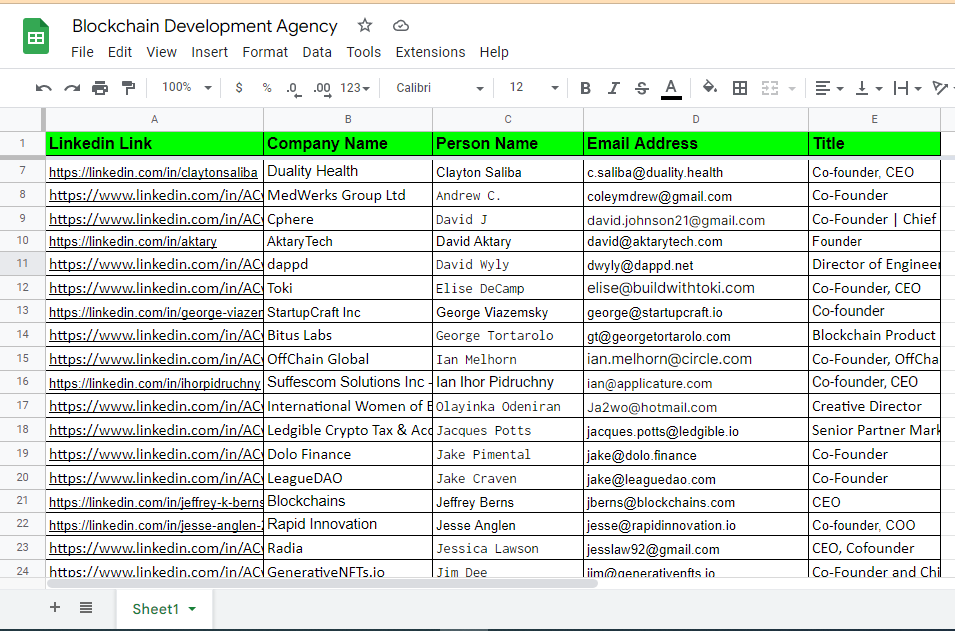Select the Creative Director cell
This screenshot has width=955, height=631.
[875, 406]
